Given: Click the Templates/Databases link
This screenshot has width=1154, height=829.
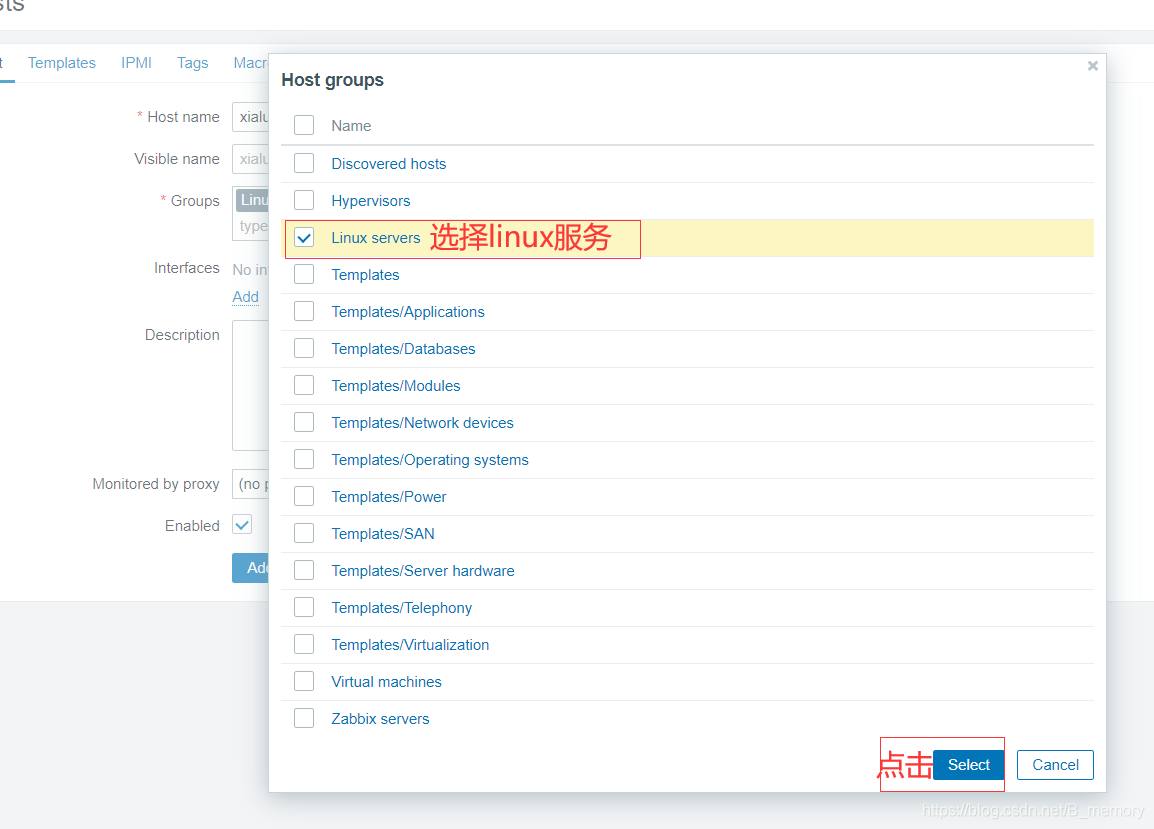Looking at the screenshot, I should click(403, 349).
